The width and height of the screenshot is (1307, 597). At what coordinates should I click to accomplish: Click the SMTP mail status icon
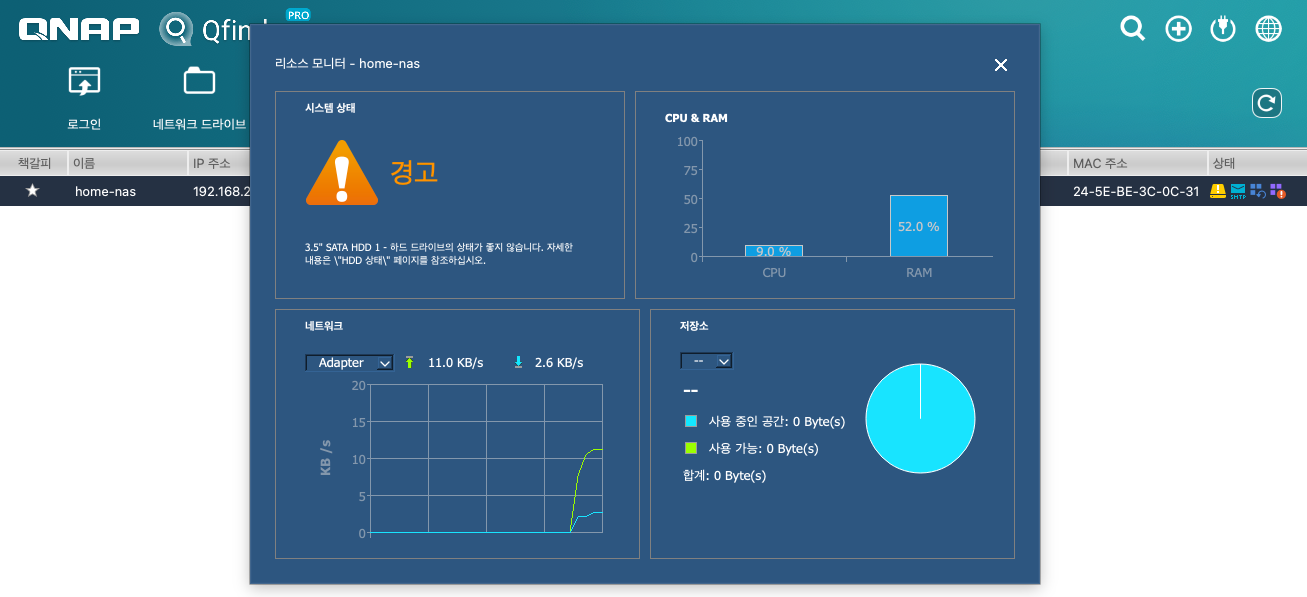pos(1238,190)
